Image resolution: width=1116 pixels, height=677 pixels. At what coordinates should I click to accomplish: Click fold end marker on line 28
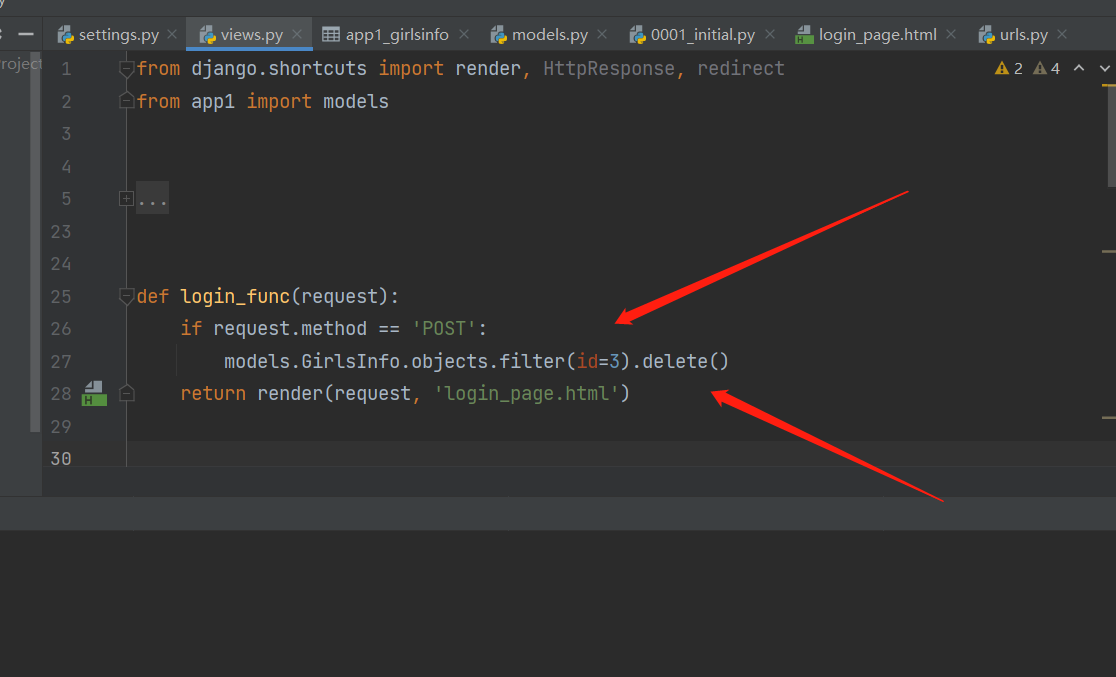point(127,393)
